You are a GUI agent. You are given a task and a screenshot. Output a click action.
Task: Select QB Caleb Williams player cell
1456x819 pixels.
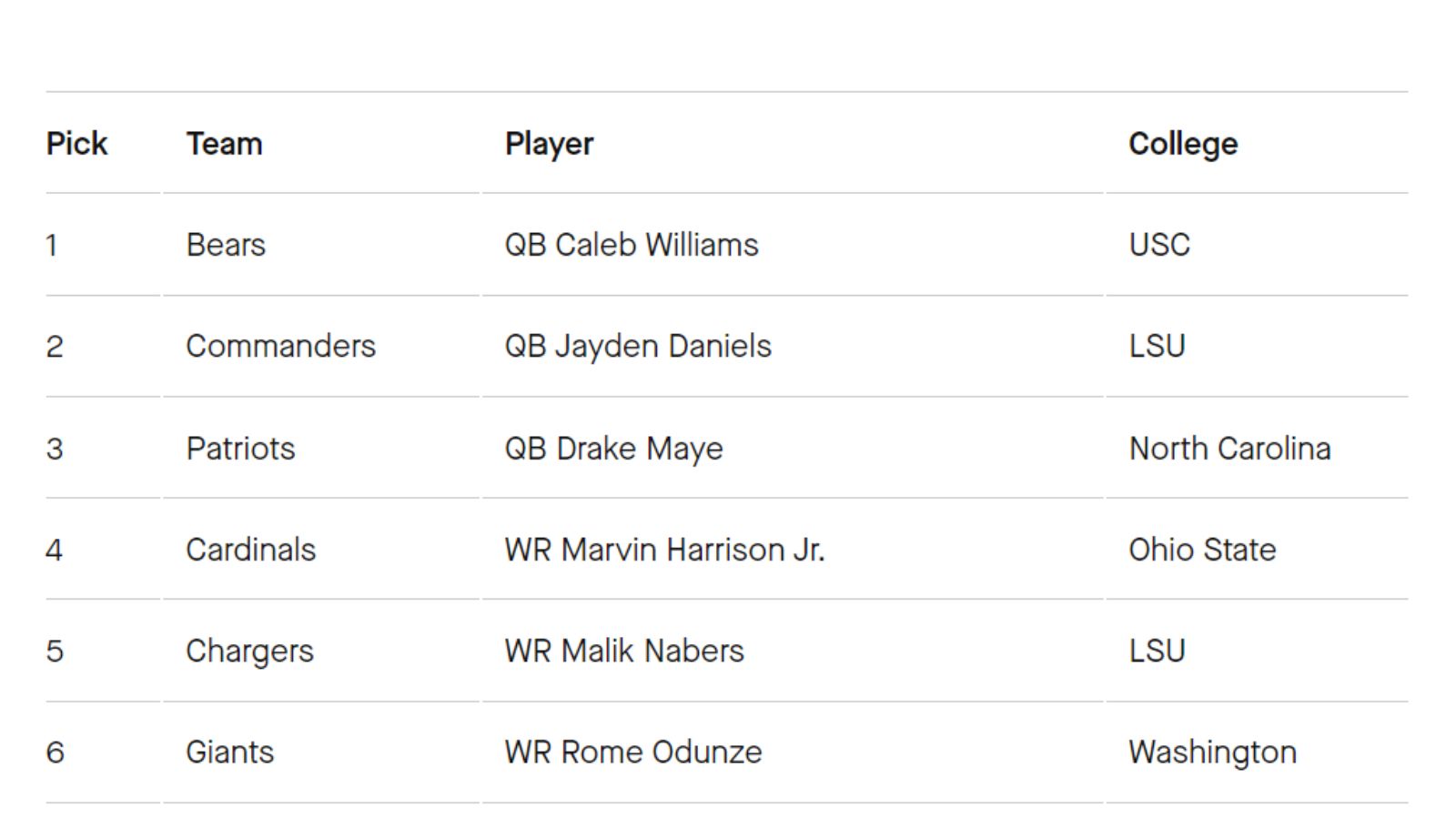click(x=632, y=245)
